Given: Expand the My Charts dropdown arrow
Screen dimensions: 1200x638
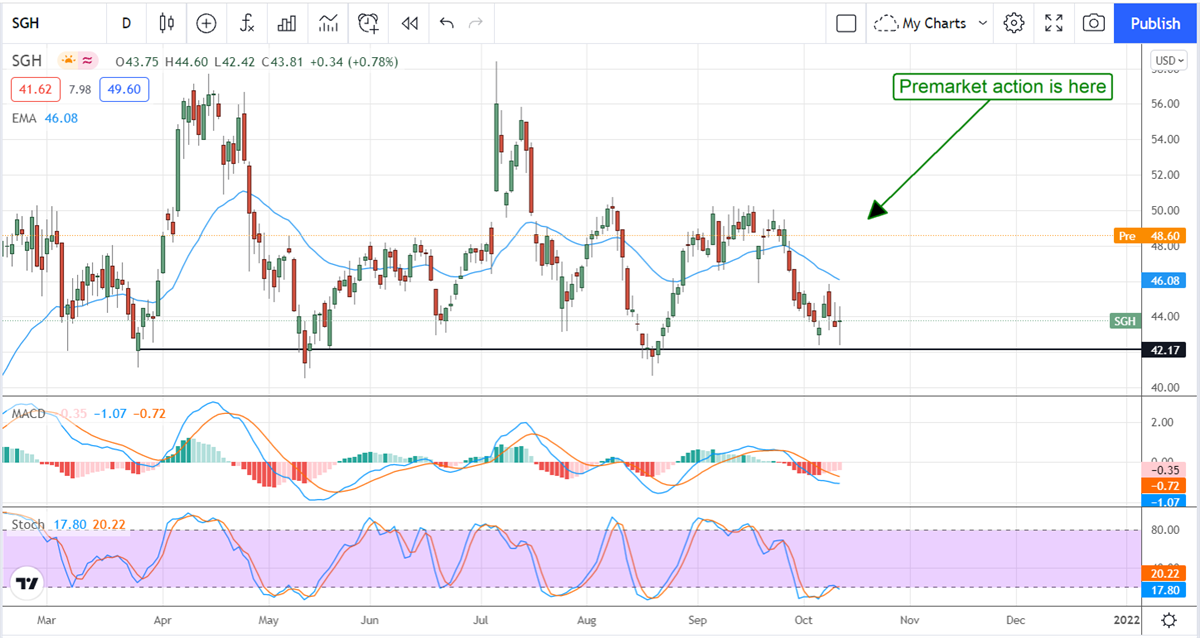Looking at the screenshot, I should [x=983, y=22].
